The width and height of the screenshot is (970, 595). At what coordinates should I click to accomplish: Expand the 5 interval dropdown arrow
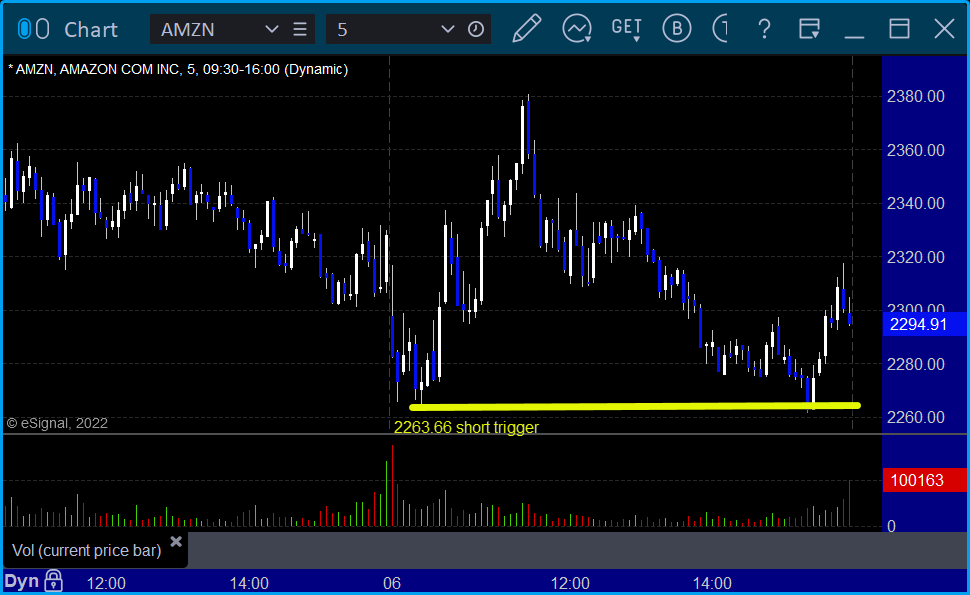(x=447, y=29)
